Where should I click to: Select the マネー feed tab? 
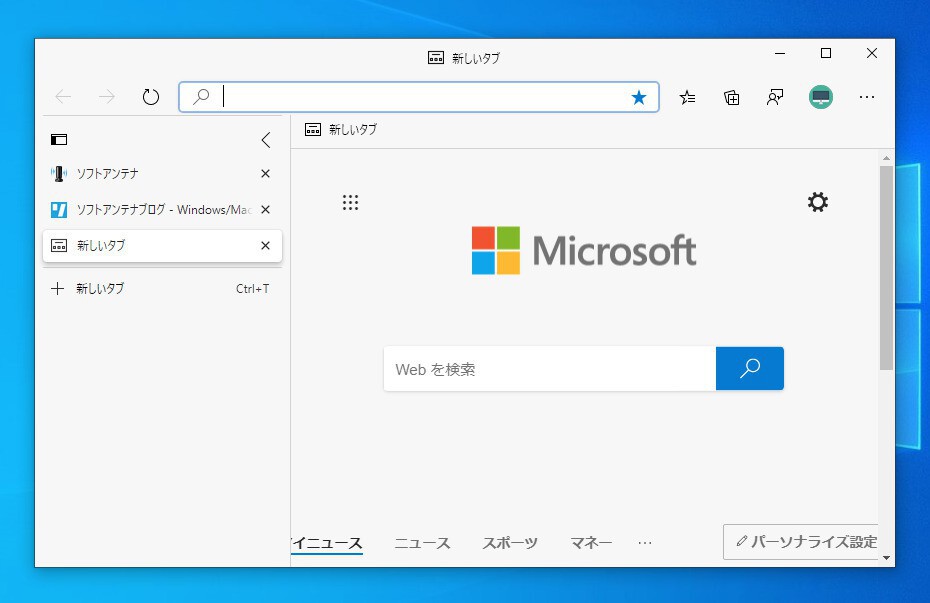(591, 543)
